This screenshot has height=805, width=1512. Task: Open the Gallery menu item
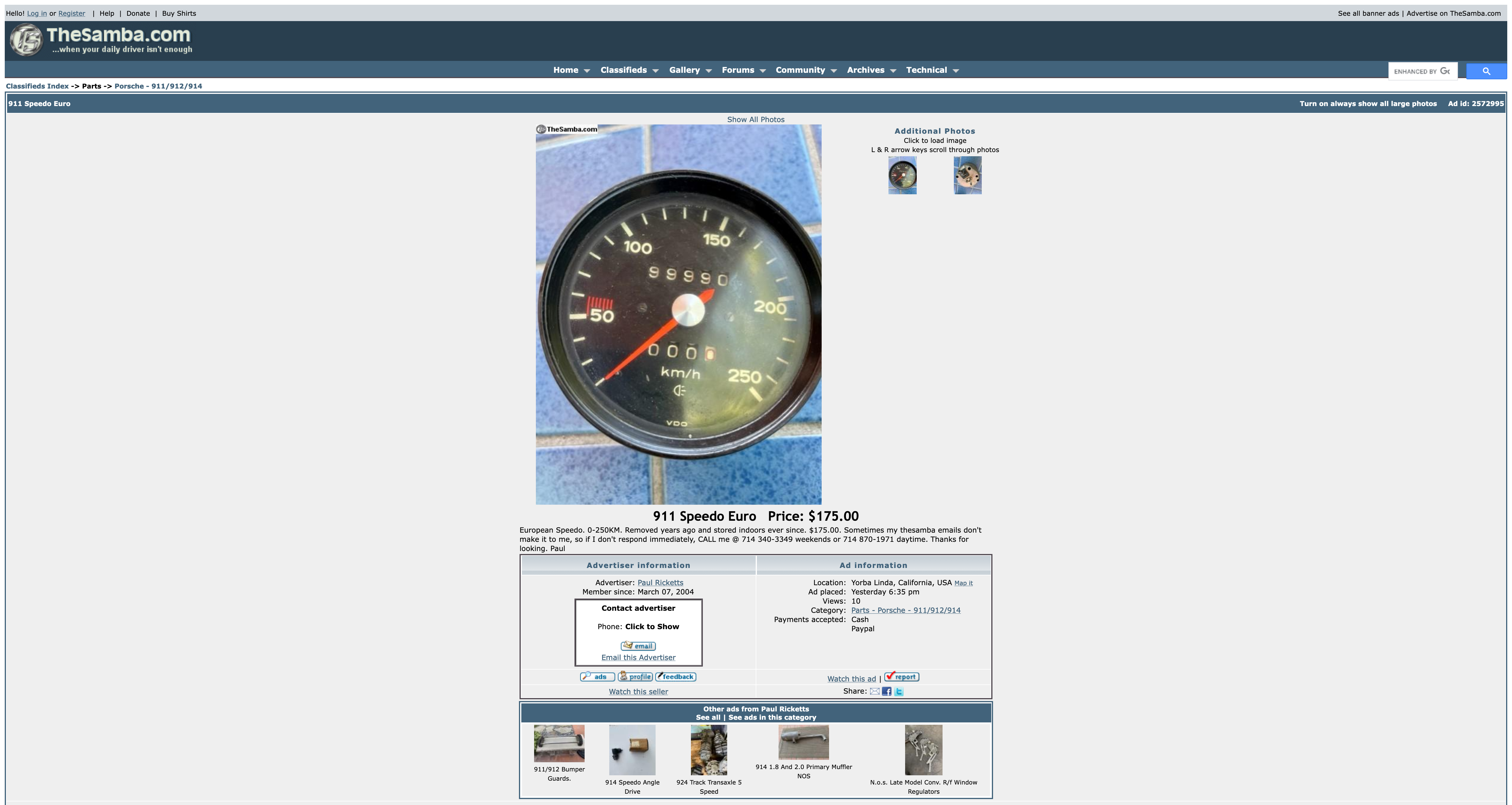tap(684, 70)
